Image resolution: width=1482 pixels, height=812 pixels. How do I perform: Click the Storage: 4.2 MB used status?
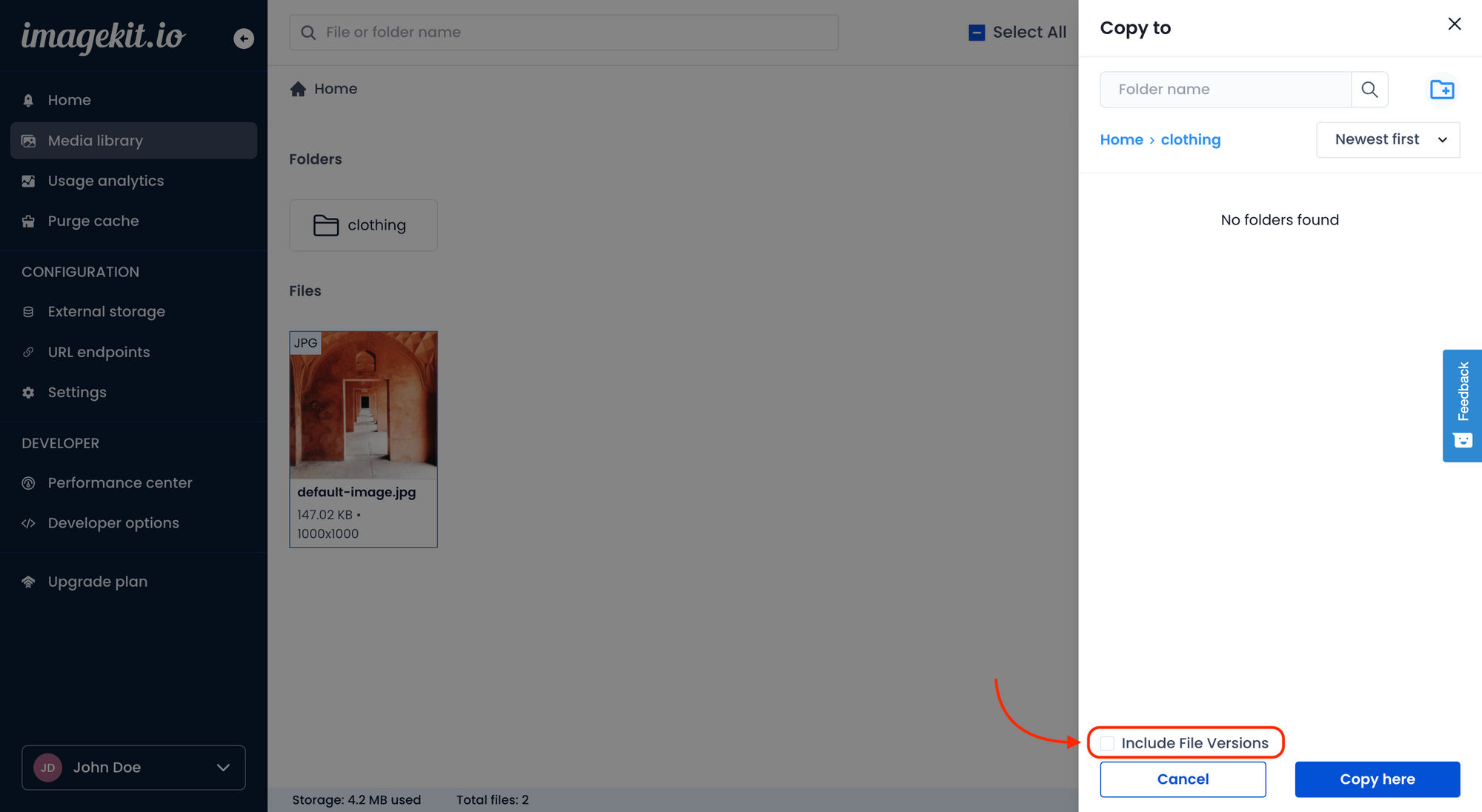(356, 800)
